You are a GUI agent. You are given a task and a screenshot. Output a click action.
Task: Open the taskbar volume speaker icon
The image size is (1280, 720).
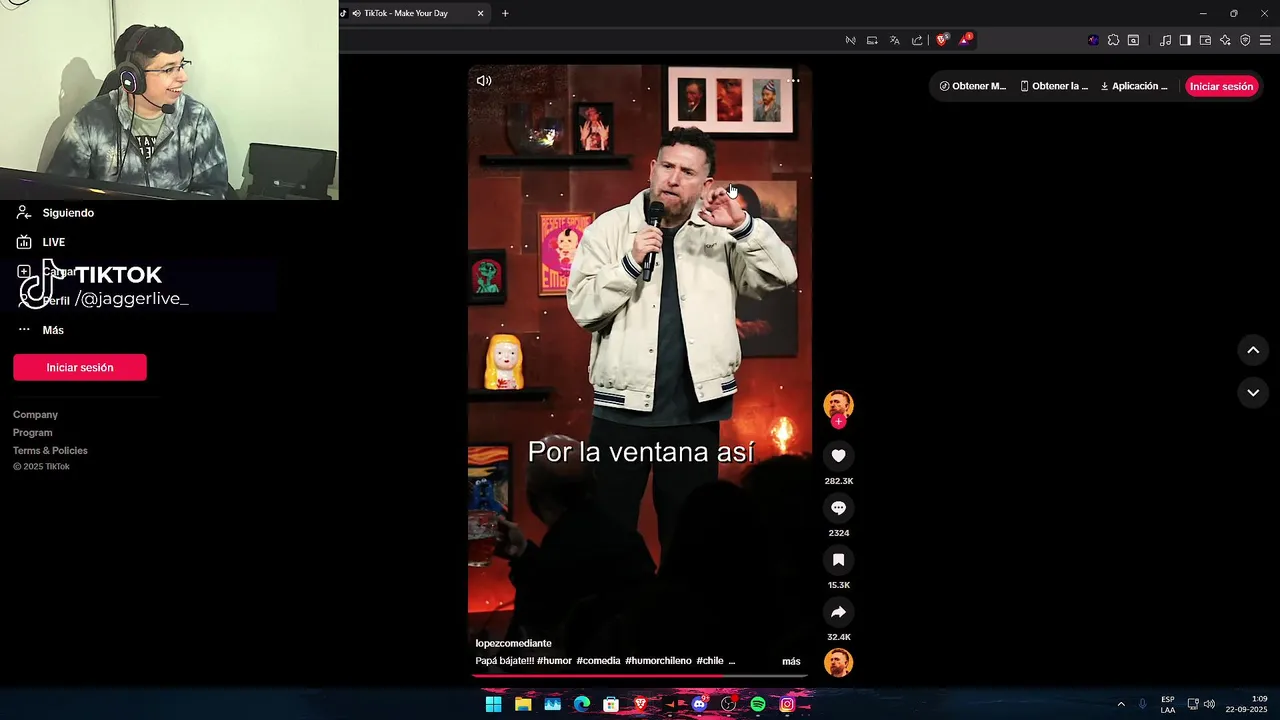point(1209,704)
